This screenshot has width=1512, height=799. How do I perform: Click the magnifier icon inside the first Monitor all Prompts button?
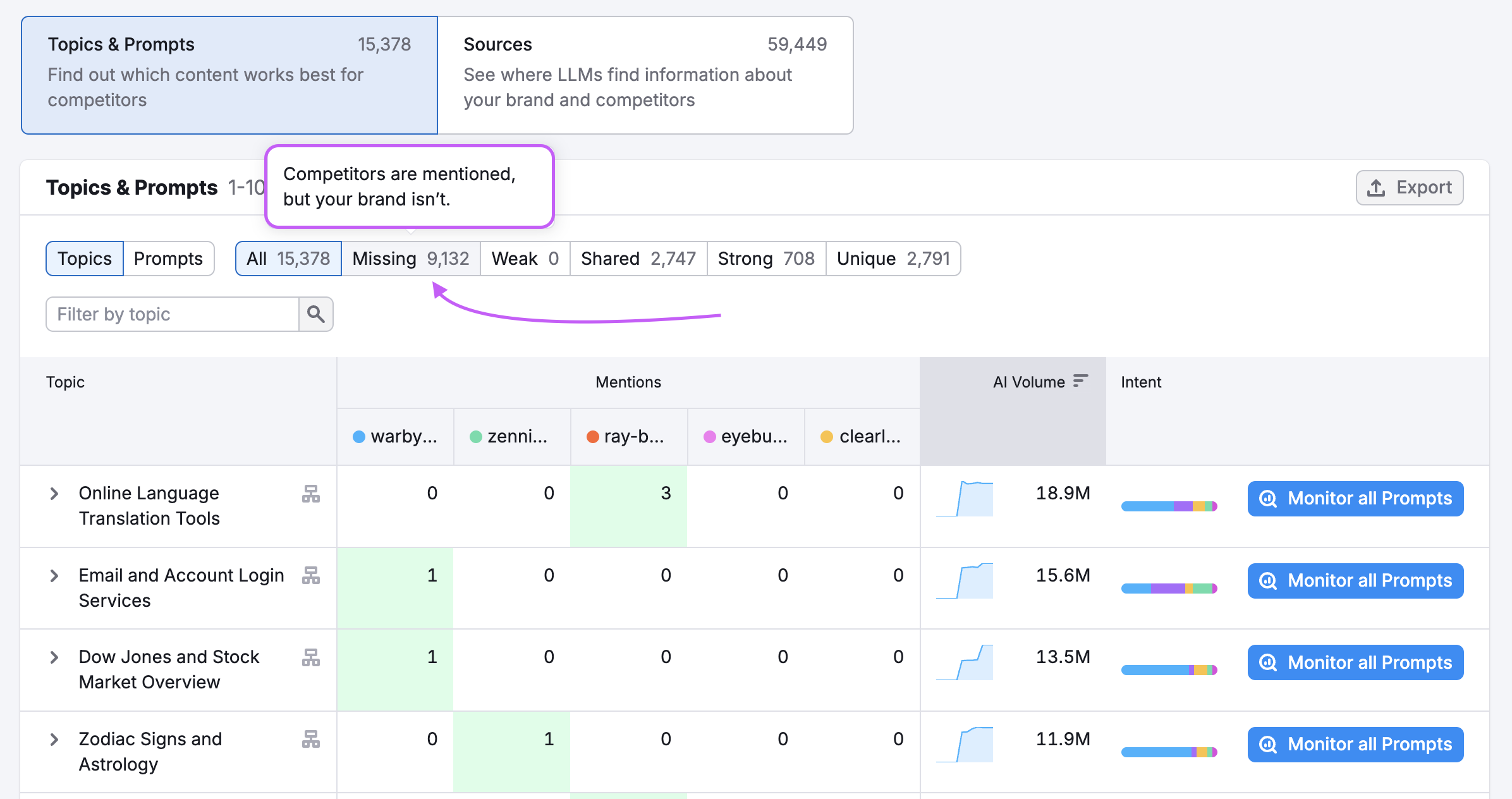[x=1269, y=499]
